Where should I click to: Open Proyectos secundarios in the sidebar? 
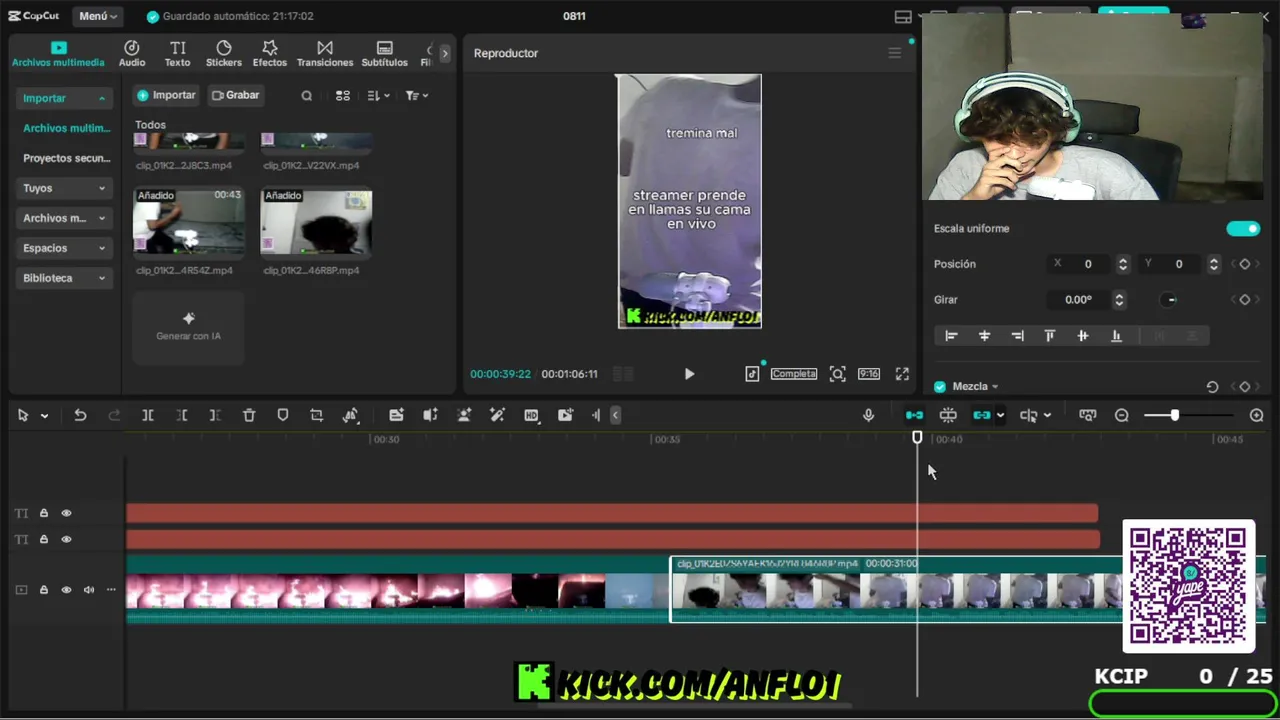[67, 158]
